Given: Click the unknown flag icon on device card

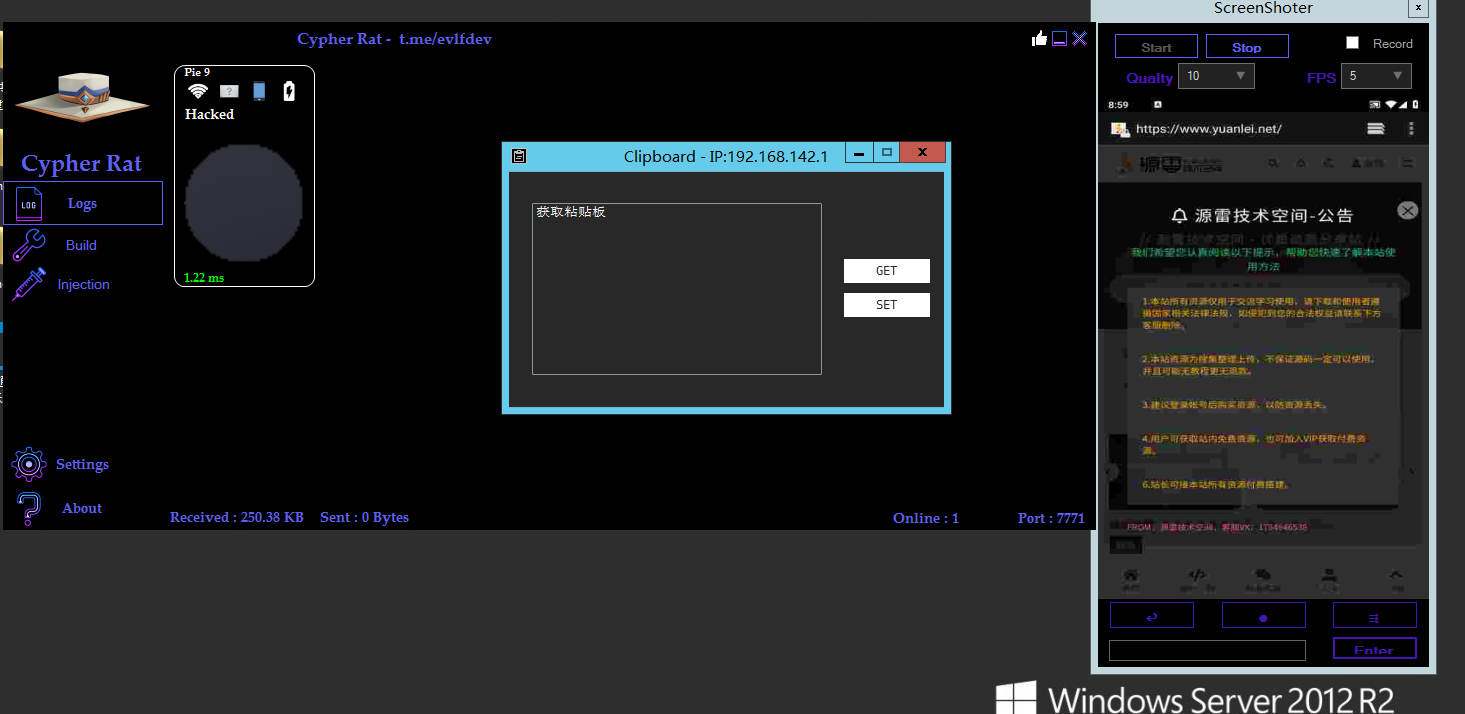Looking at the screenshot, I should [229, 91].
